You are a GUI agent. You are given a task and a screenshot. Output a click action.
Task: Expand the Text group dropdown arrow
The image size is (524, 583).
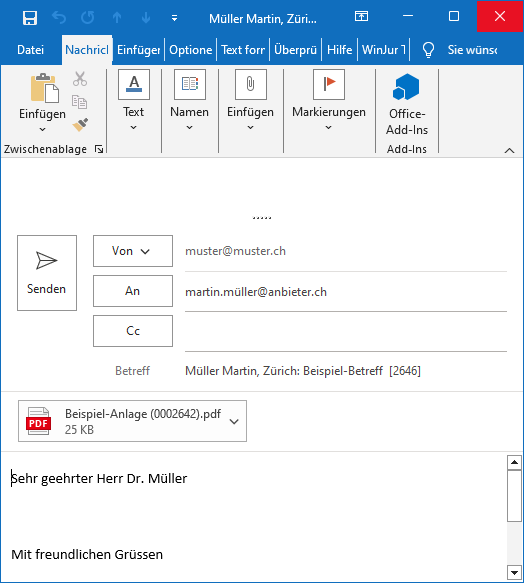pyautogui.click(x=134, y=128)
